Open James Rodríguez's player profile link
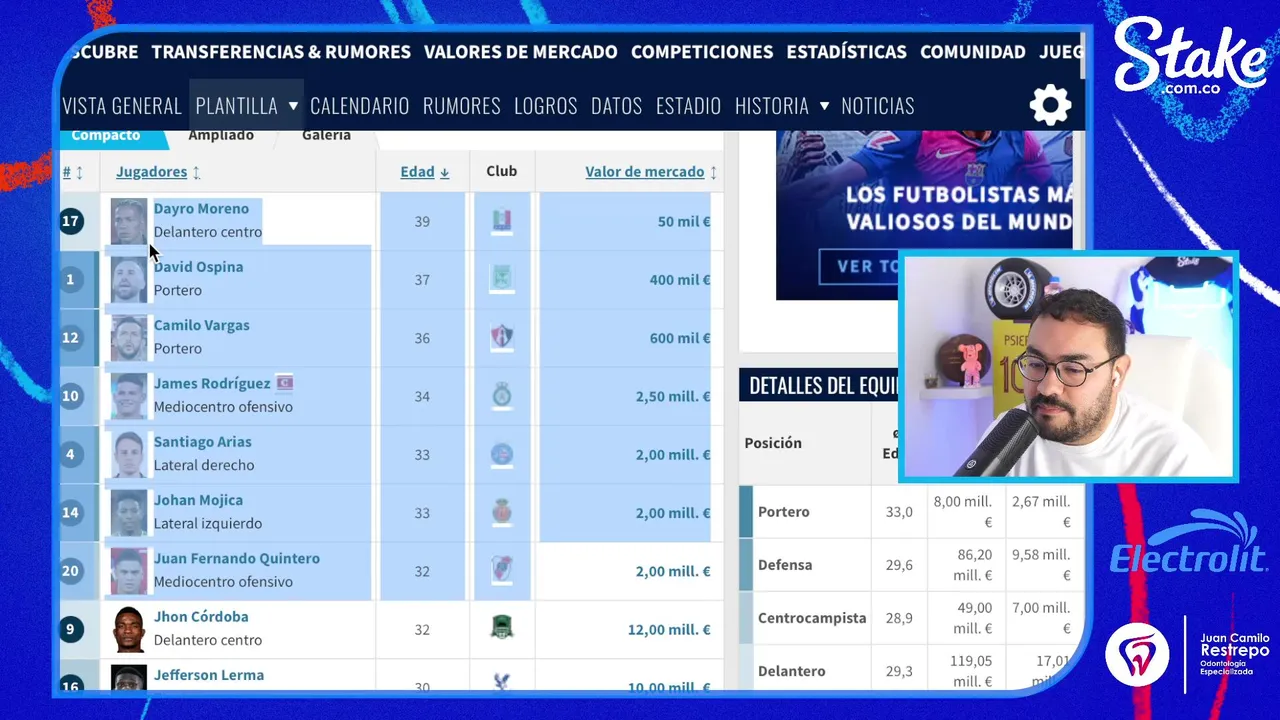The width and height of the screenshot is (1280, 720). click(x=212, y=383)
